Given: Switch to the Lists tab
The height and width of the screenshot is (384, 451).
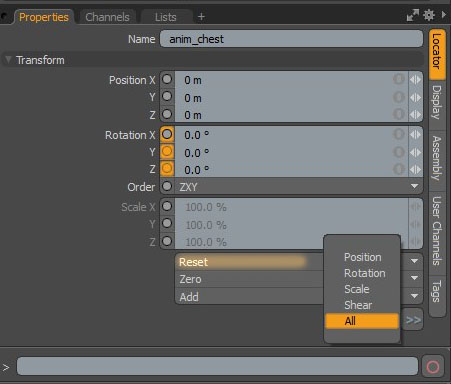Looking at the screenshot, I should pyautogui.click(x=166, y=17).
